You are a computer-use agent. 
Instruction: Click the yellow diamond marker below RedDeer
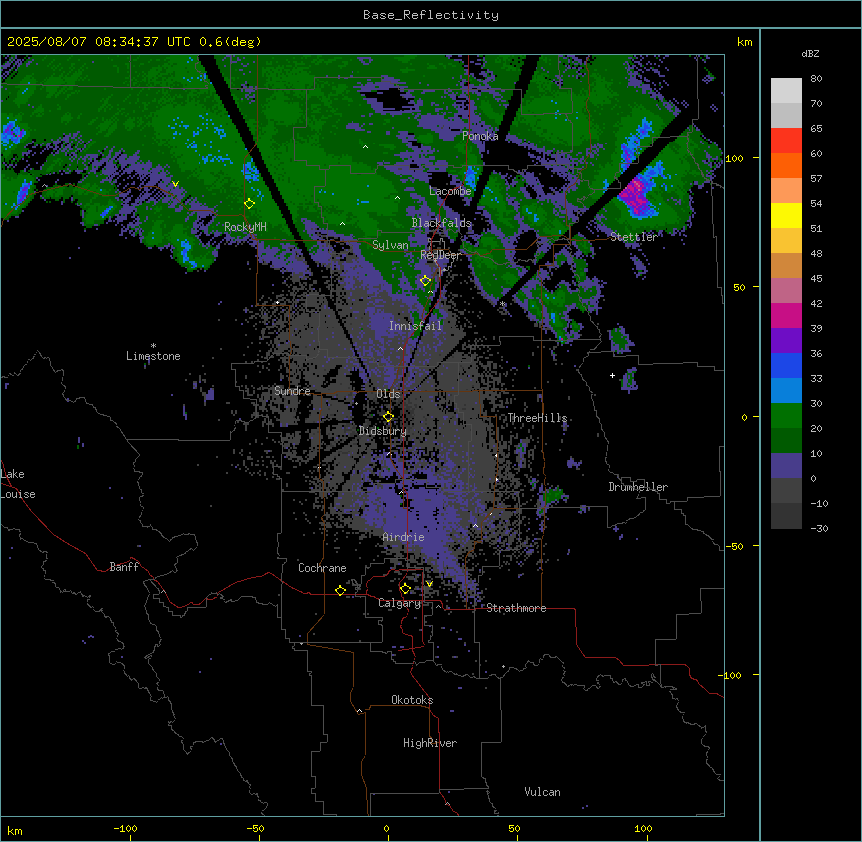[425, 281]
